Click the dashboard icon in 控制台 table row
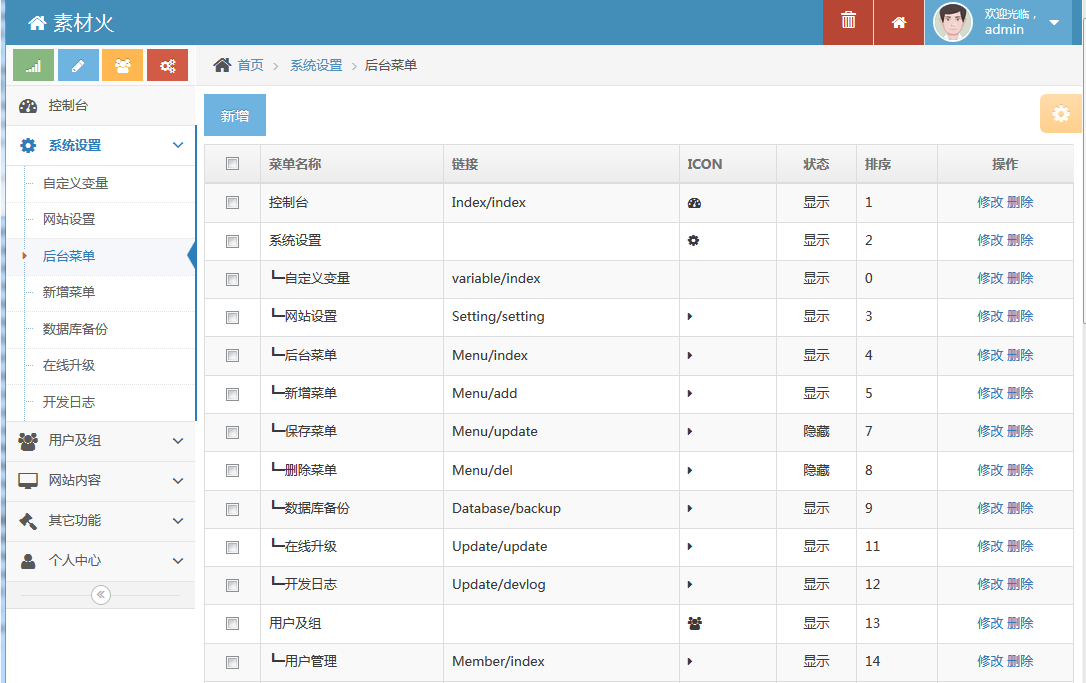The width and height of the screenshot is (1086, 683). coord(694,203)
